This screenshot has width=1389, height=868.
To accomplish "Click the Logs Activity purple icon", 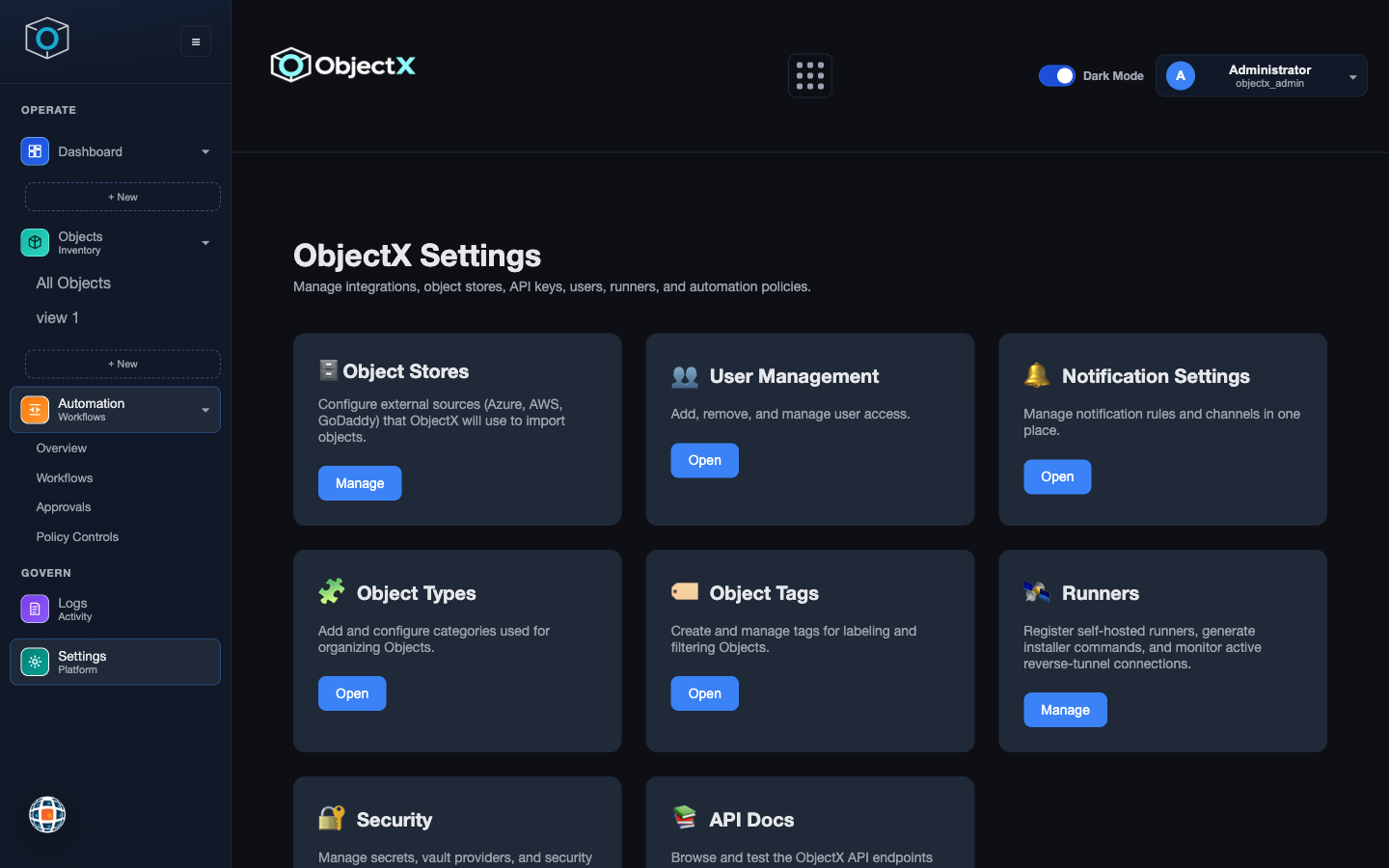I will point(35,610).
